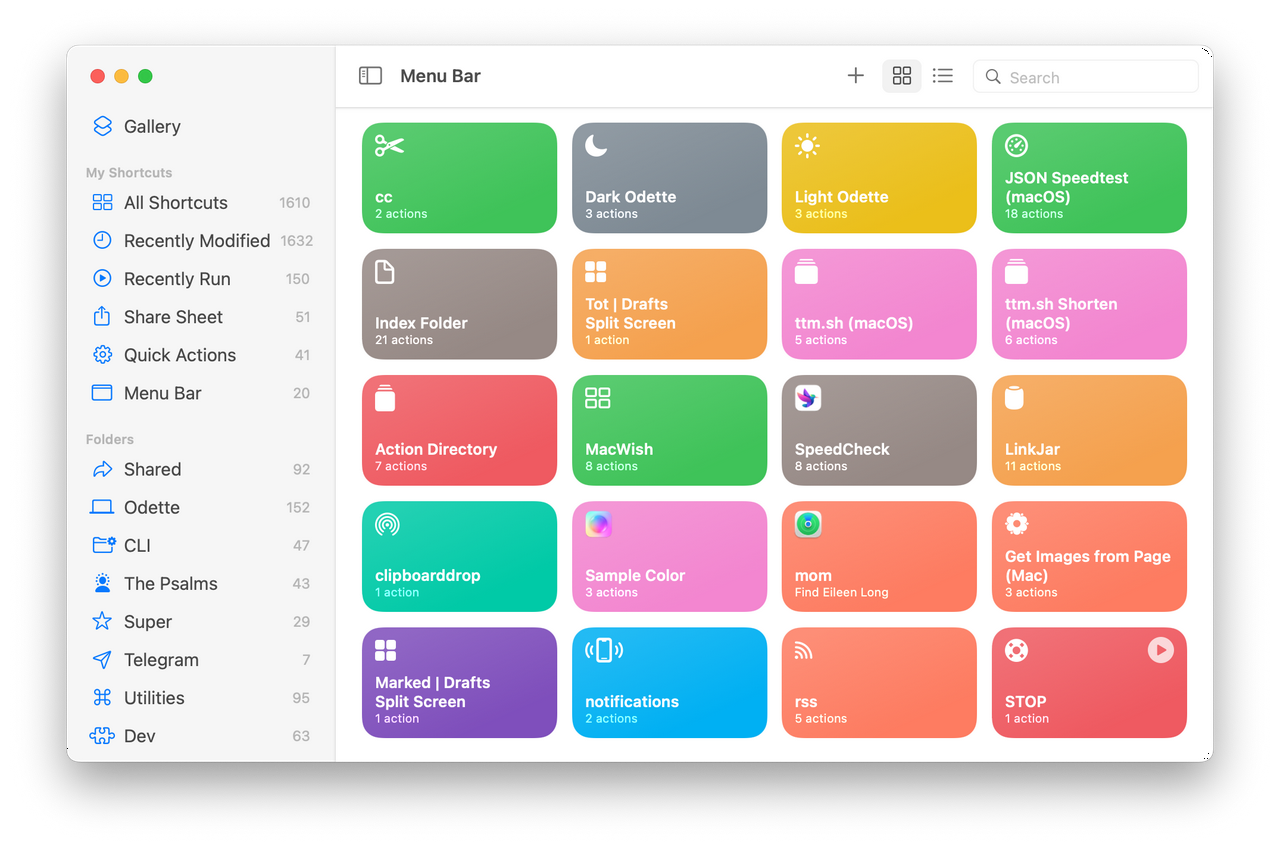This screenshot has width=1280, height=850.
Task: Click "21 actions" on Index Folder card
Action: pyautogui.click(x=404, y=340)
